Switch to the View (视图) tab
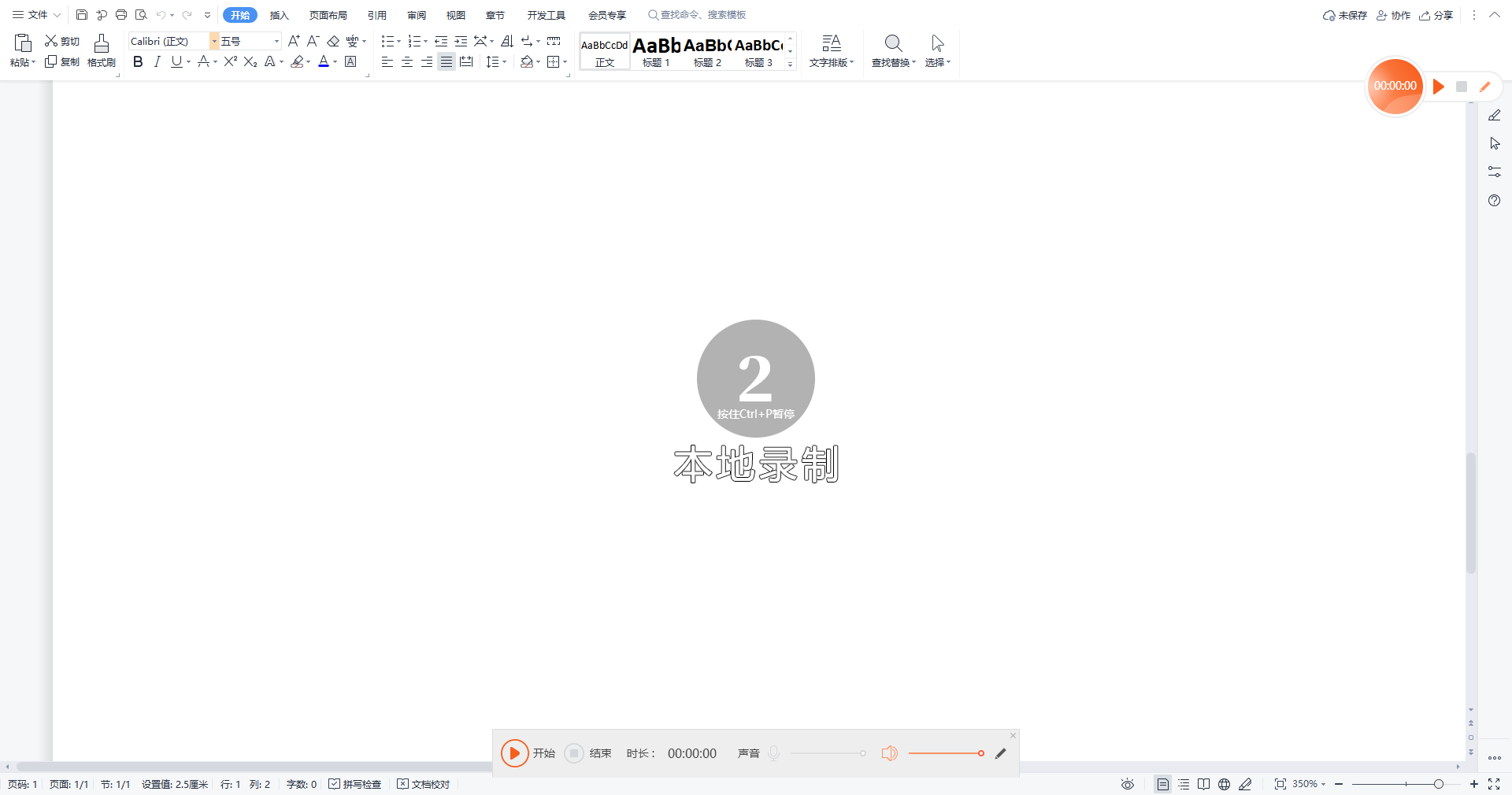1512x795 pixels. pyautogui.click(x=456, y=15)
